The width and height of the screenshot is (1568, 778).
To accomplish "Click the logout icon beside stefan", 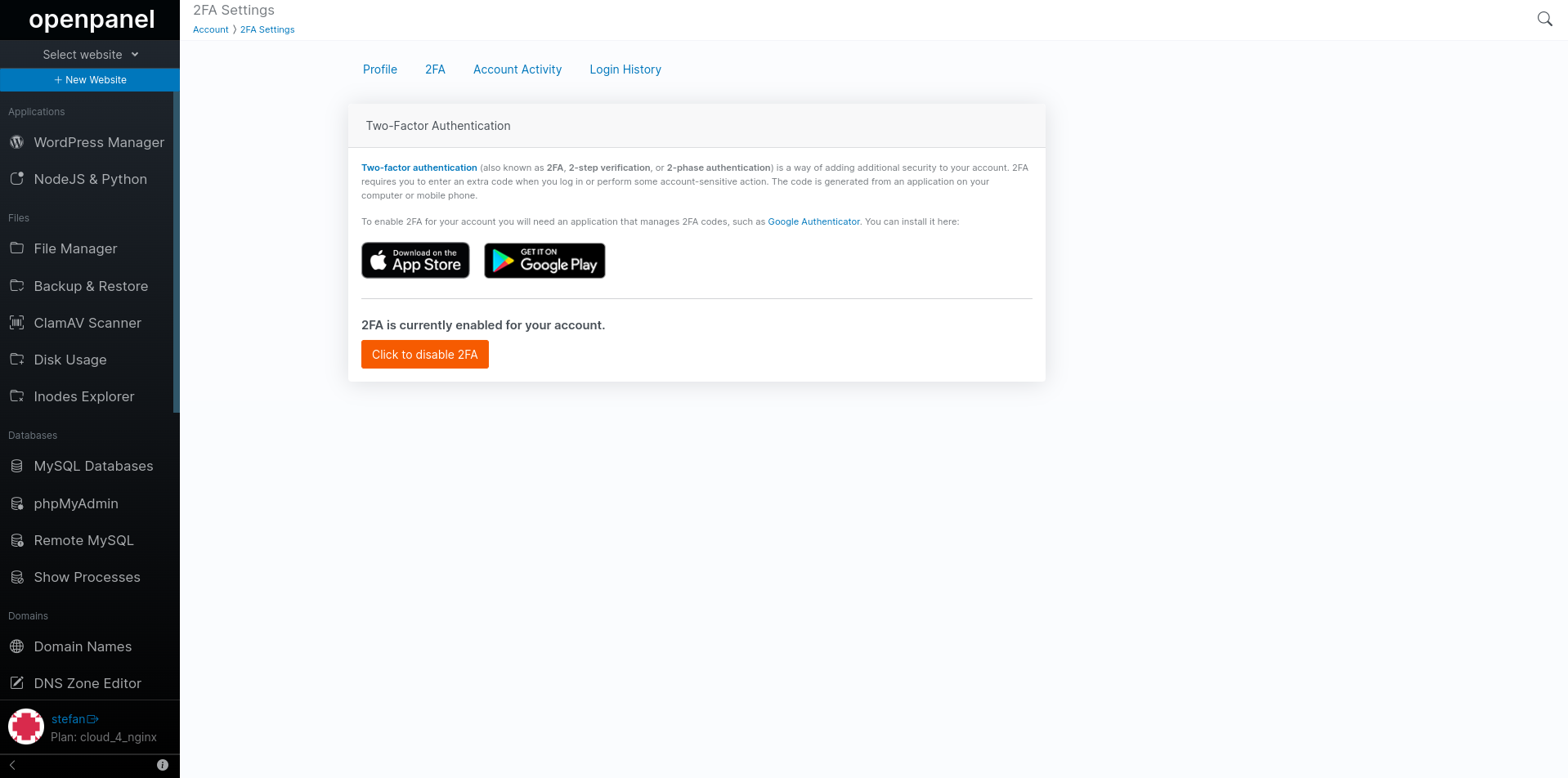I will pos(92,719).
